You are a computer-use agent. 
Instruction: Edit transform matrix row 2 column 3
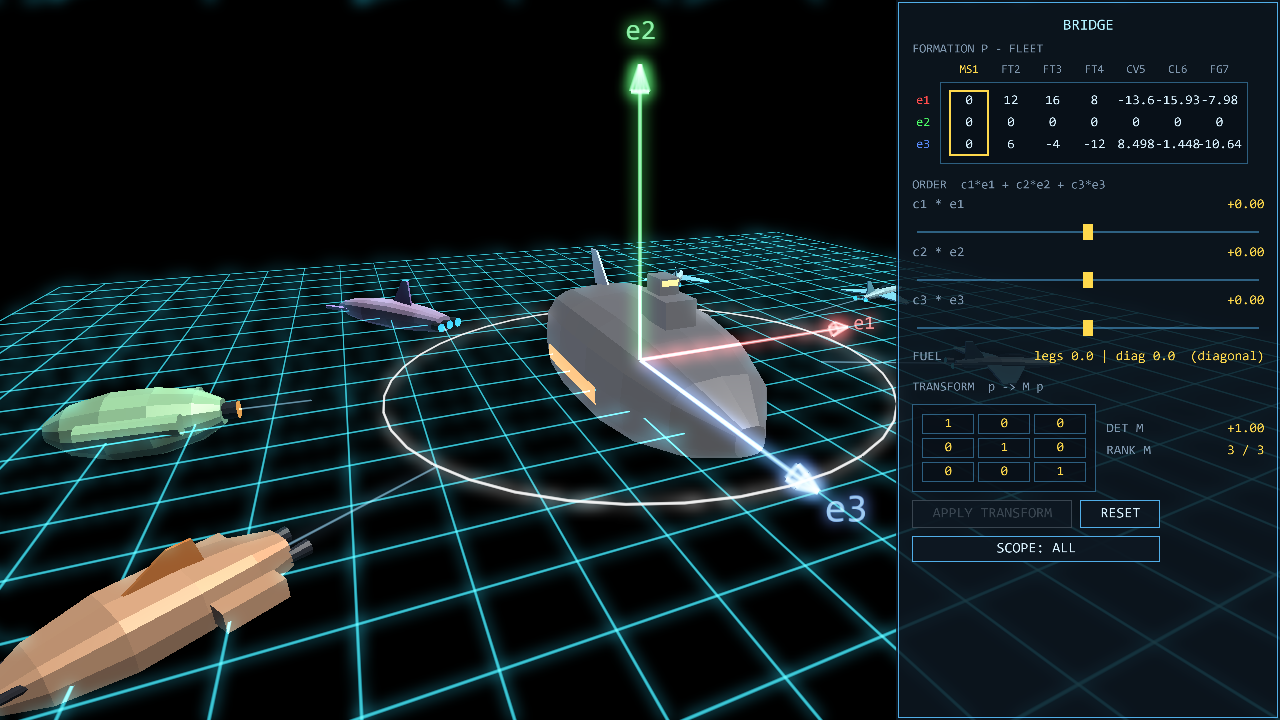1060,448
